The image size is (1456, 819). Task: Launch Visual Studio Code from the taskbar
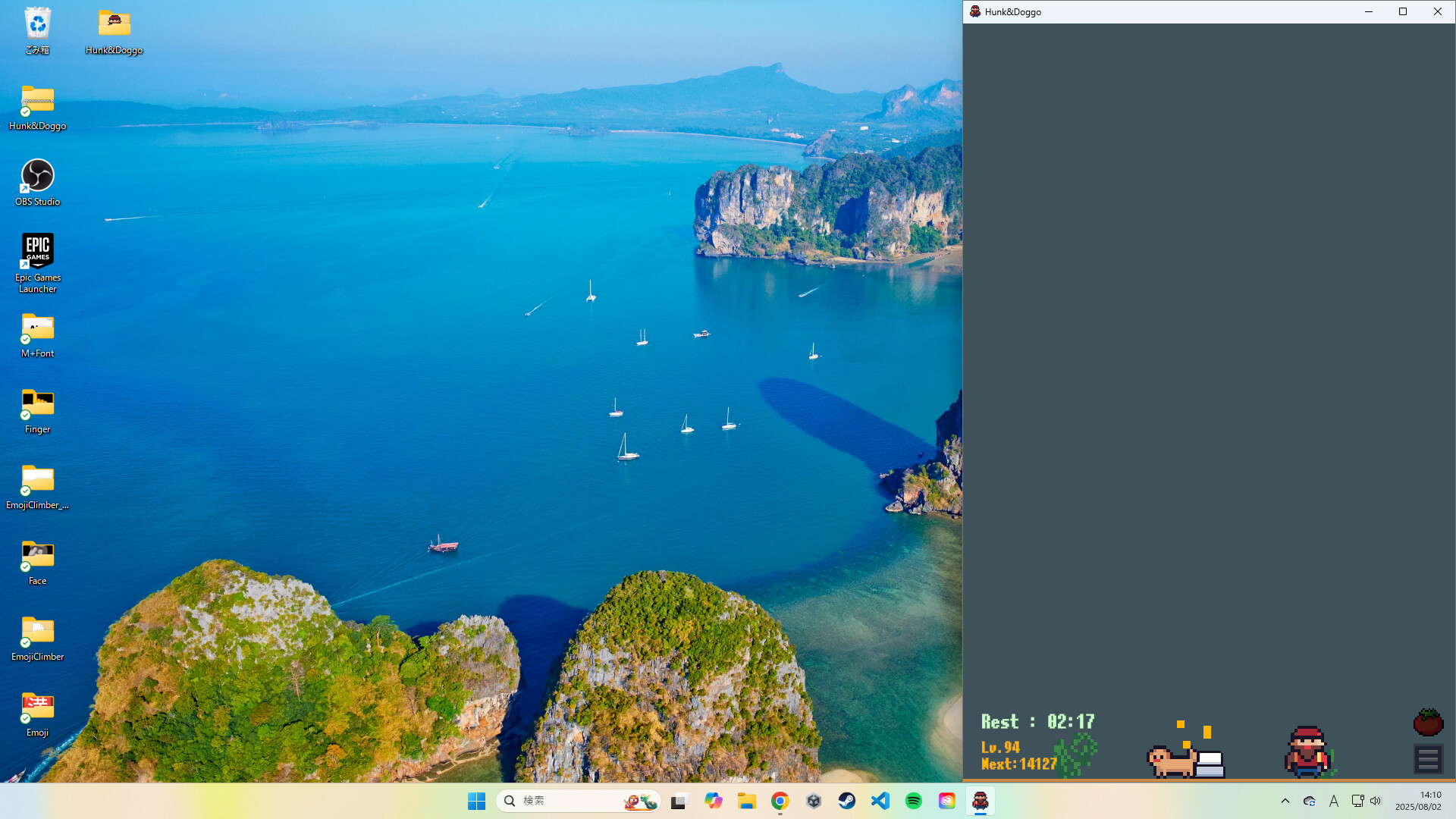click(x=880, y=800)
